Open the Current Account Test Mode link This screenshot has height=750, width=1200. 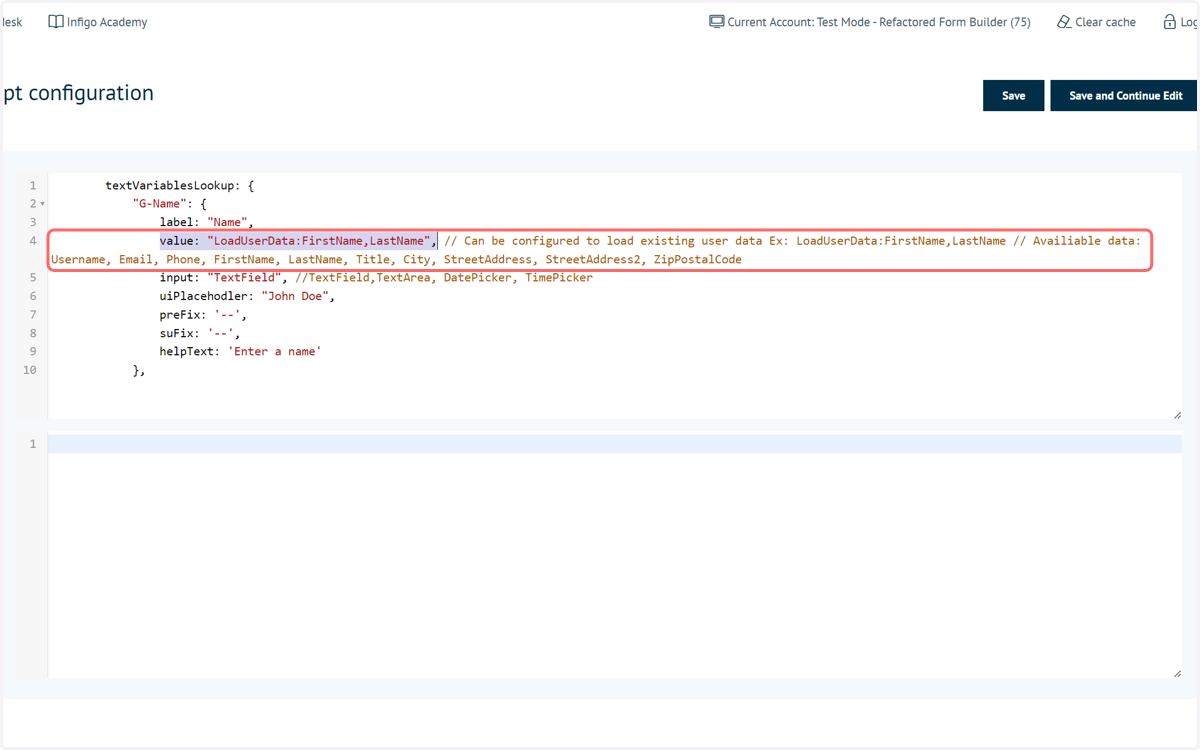(870, 22)
